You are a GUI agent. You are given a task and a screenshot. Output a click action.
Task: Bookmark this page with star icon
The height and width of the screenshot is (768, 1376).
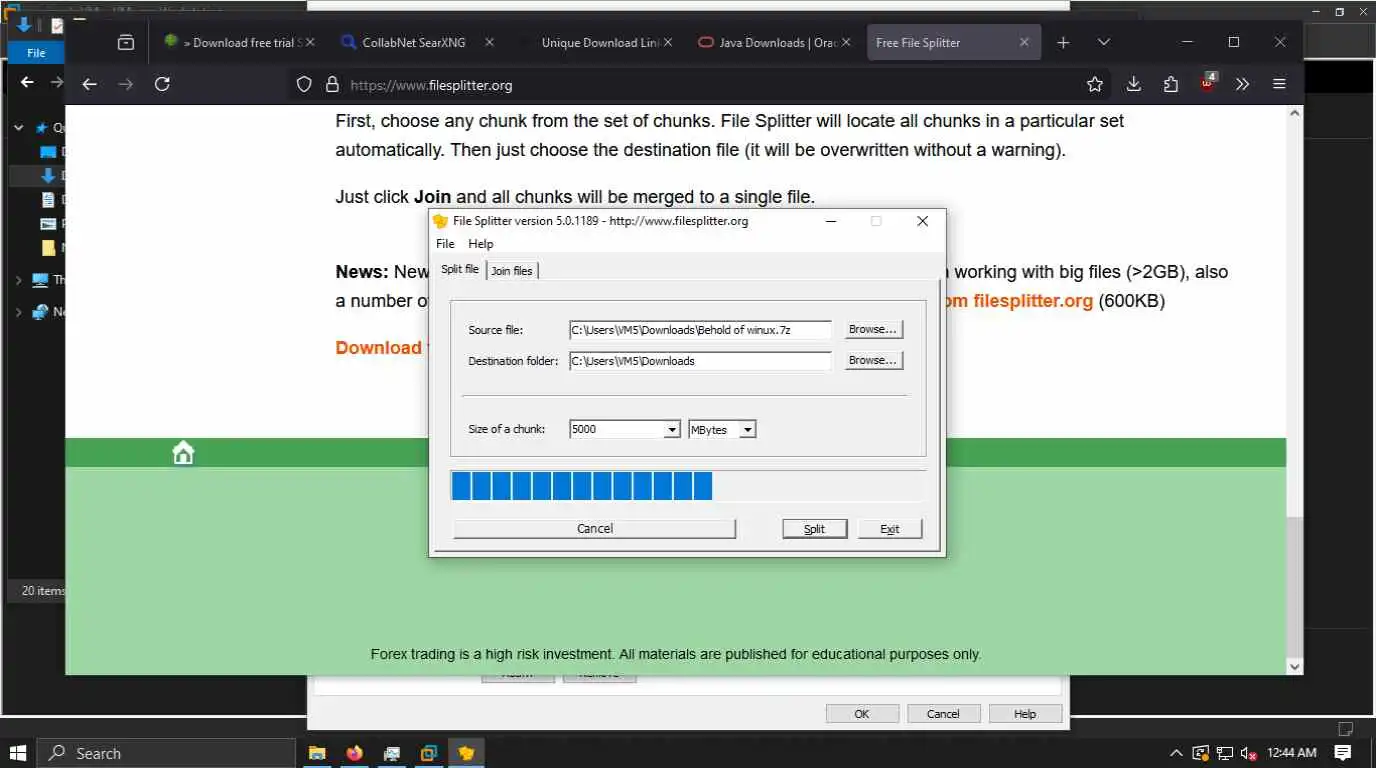click(x=1095, y=85)
